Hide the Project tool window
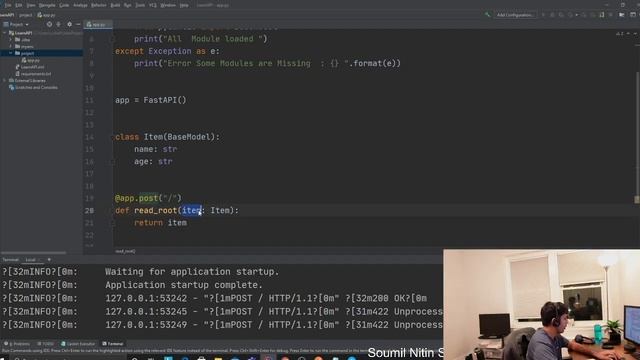640x360 pixels. (x=78, y=24)
